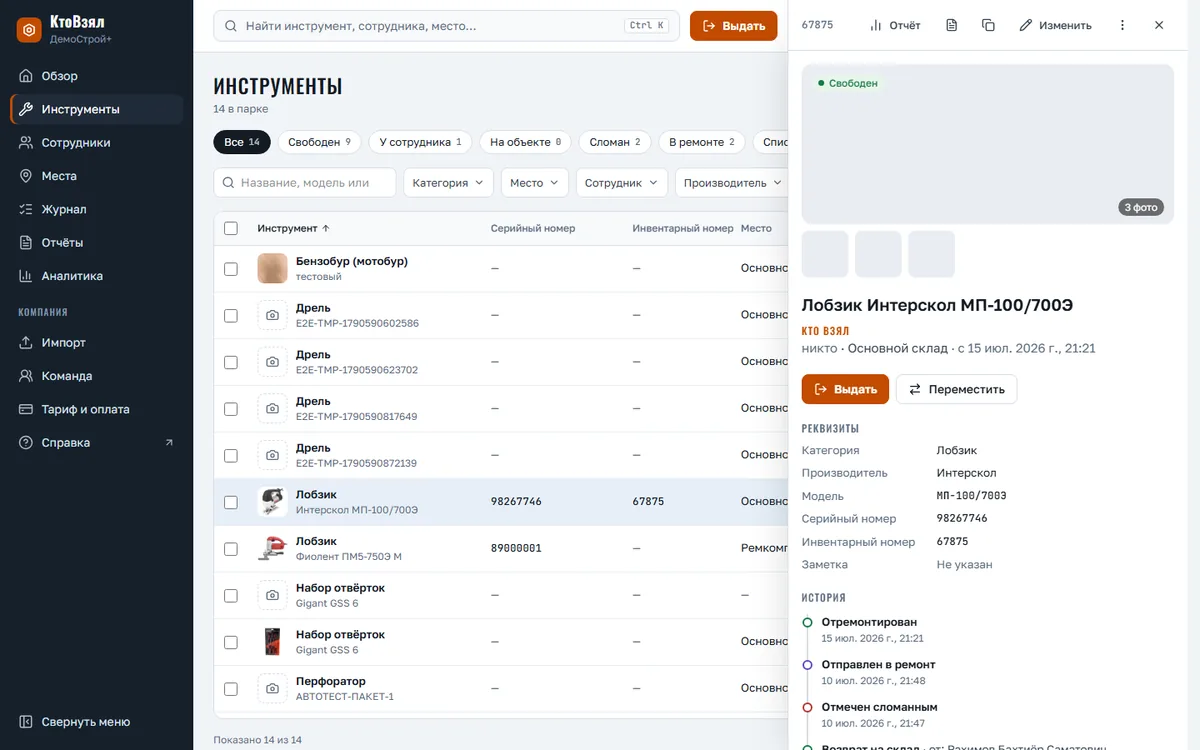Open the Место filter dropdown
Screen dimensions: 1200x750
(x=534, y=183)
